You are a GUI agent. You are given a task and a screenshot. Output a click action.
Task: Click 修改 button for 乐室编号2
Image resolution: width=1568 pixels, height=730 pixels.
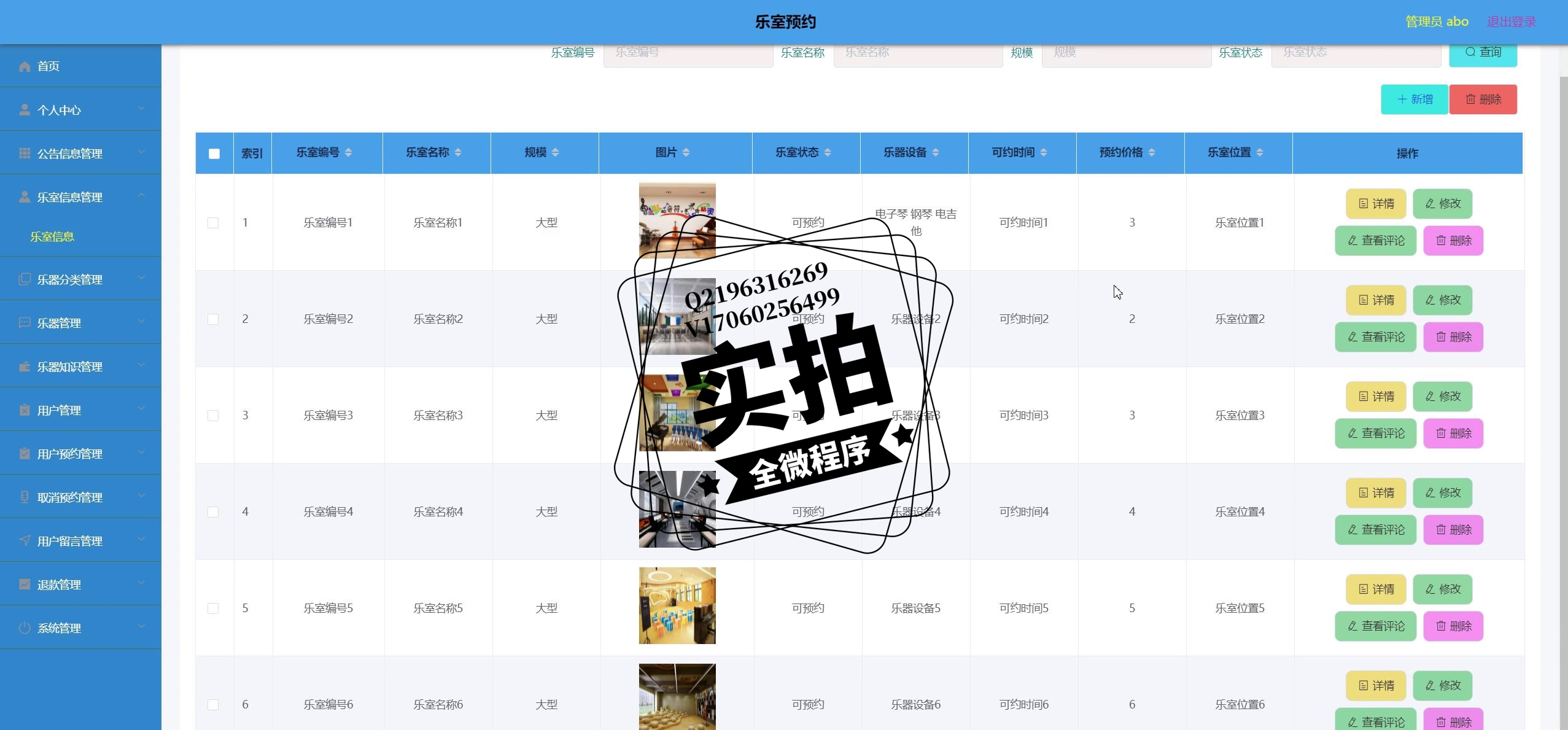(x=1443, y=300)
